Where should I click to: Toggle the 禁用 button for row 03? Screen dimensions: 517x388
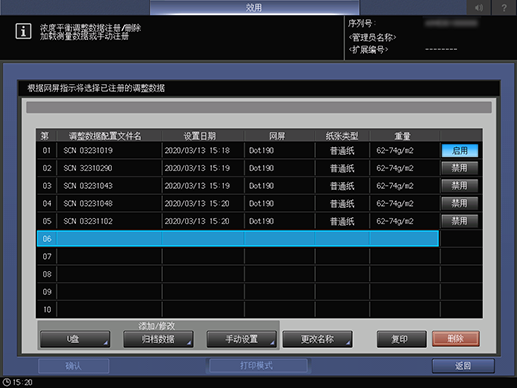point(460,186)
